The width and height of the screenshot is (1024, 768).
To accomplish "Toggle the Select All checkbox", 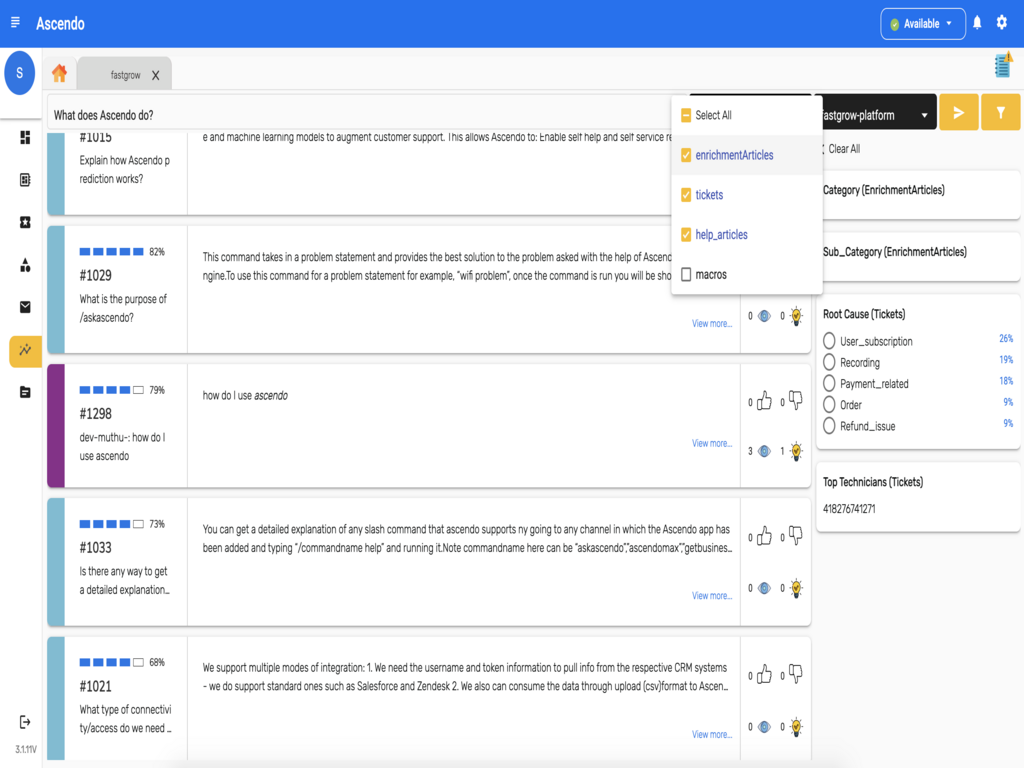I will click(686, 115).
